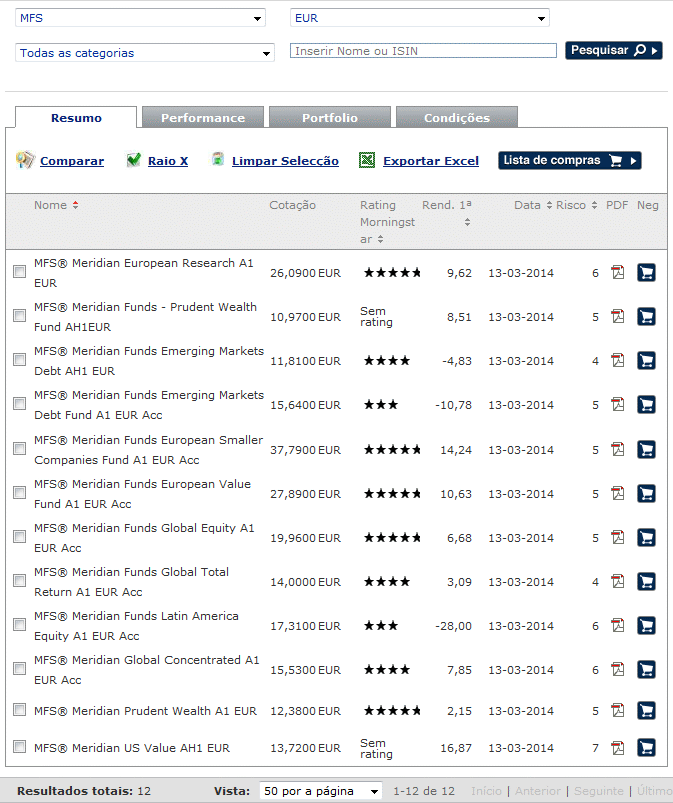This screenshot has height=803, width=673.
Task: Switch to the Resumo tab
Action: [x=76, y=117]
